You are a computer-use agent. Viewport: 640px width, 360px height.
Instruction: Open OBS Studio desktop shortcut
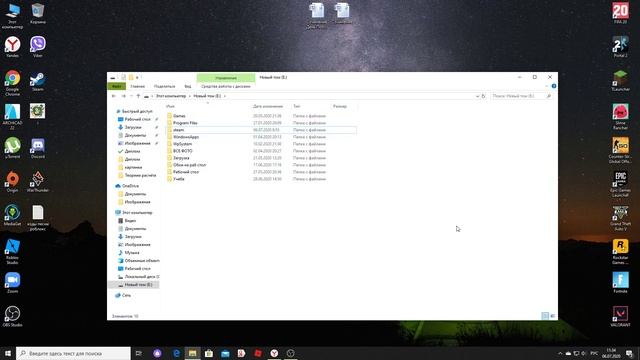12,316
